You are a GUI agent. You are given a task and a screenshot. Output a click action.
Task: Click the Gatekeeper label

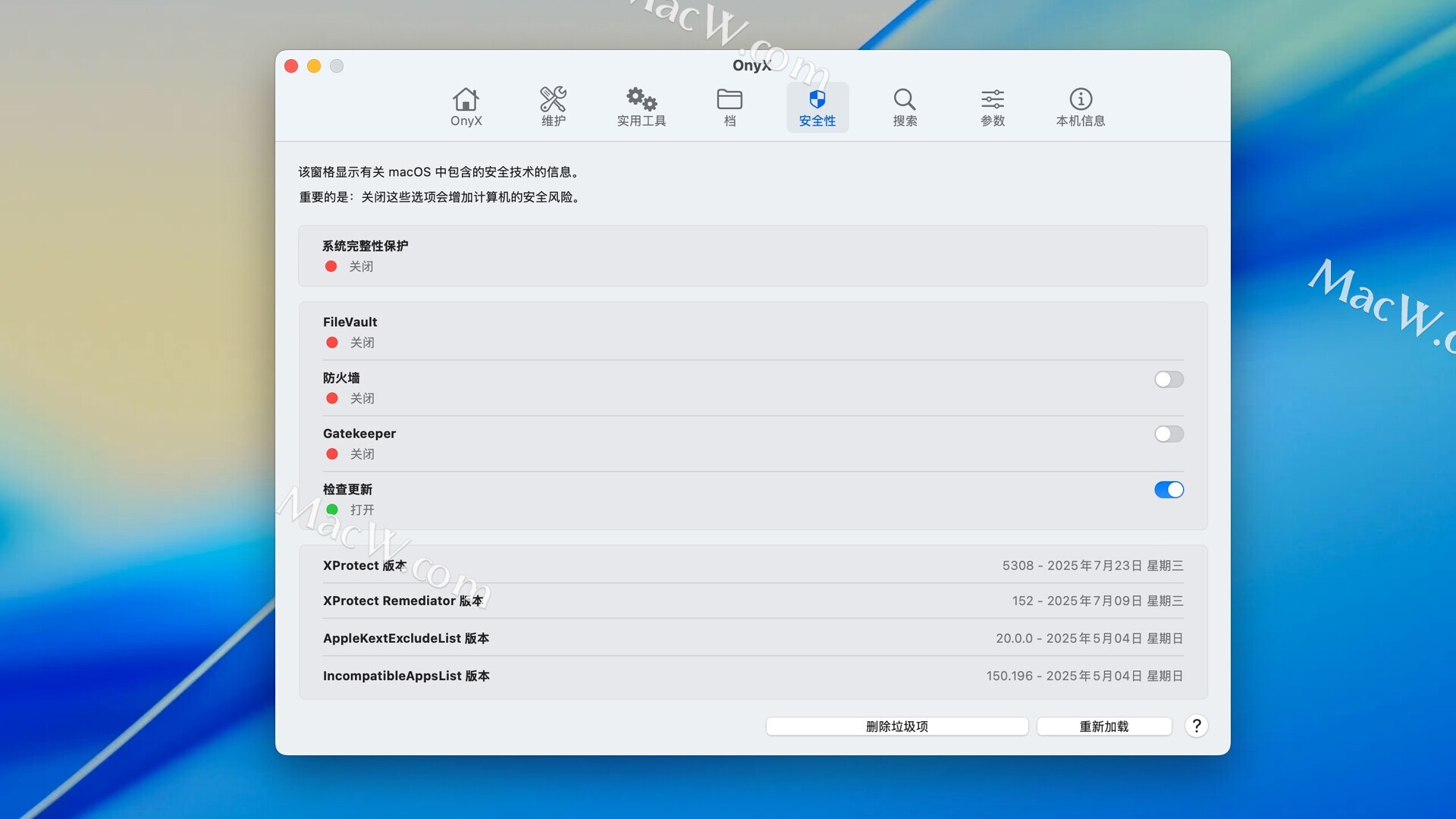359,433
